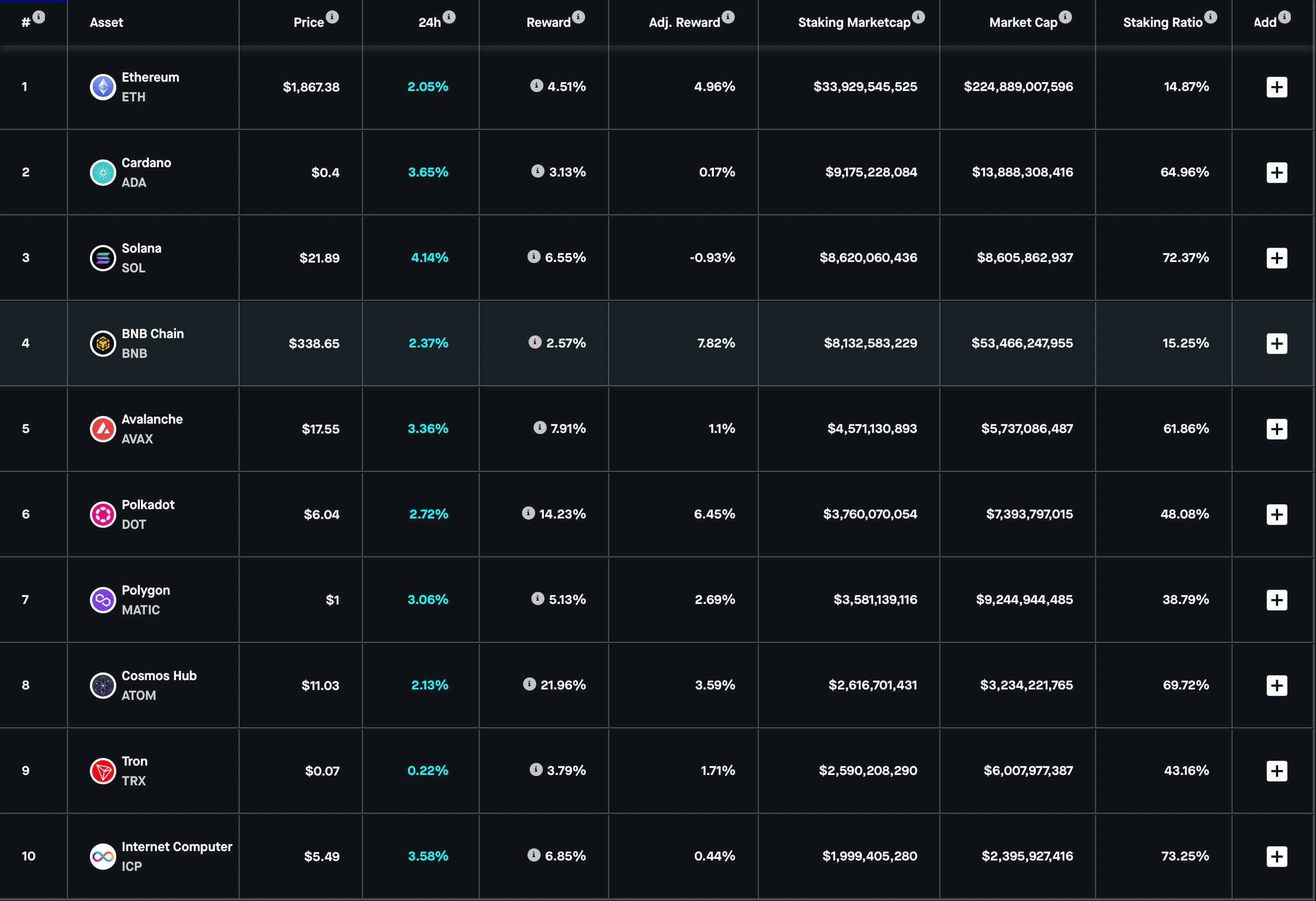The width and height of the screenshot is (1316, 901).
Task: Click info icon next to Adj. Reward header
Action: point(728,17)
